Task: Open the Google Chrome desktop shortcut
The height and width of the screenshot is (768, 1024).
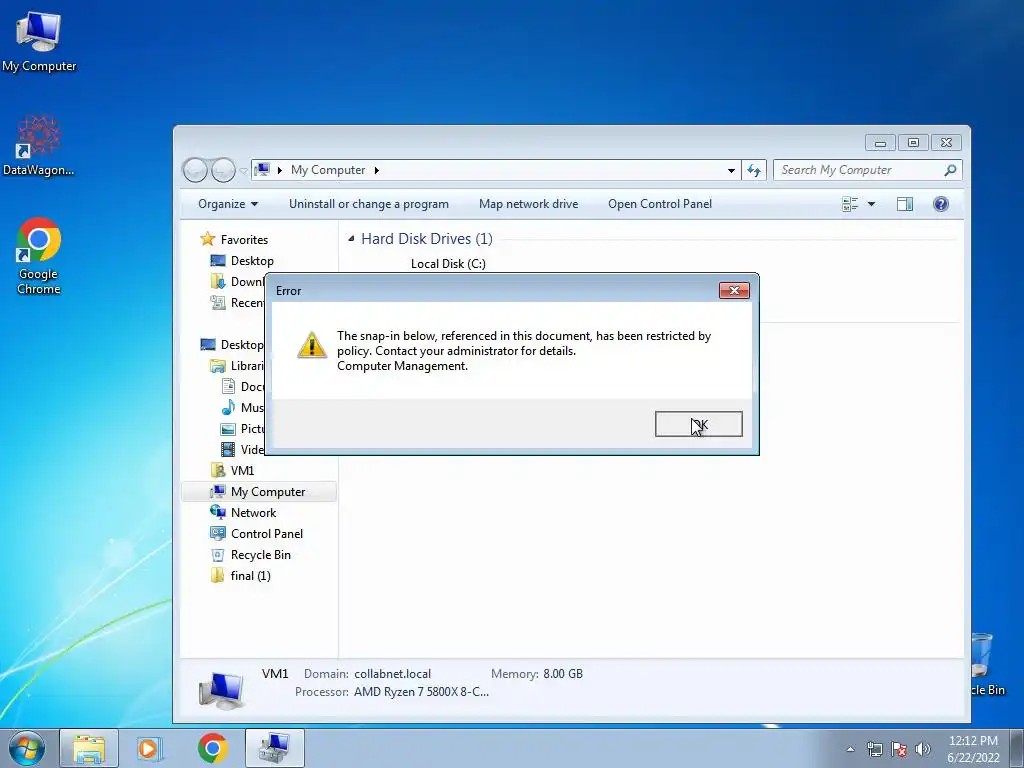Action: [x=39, y=256]
